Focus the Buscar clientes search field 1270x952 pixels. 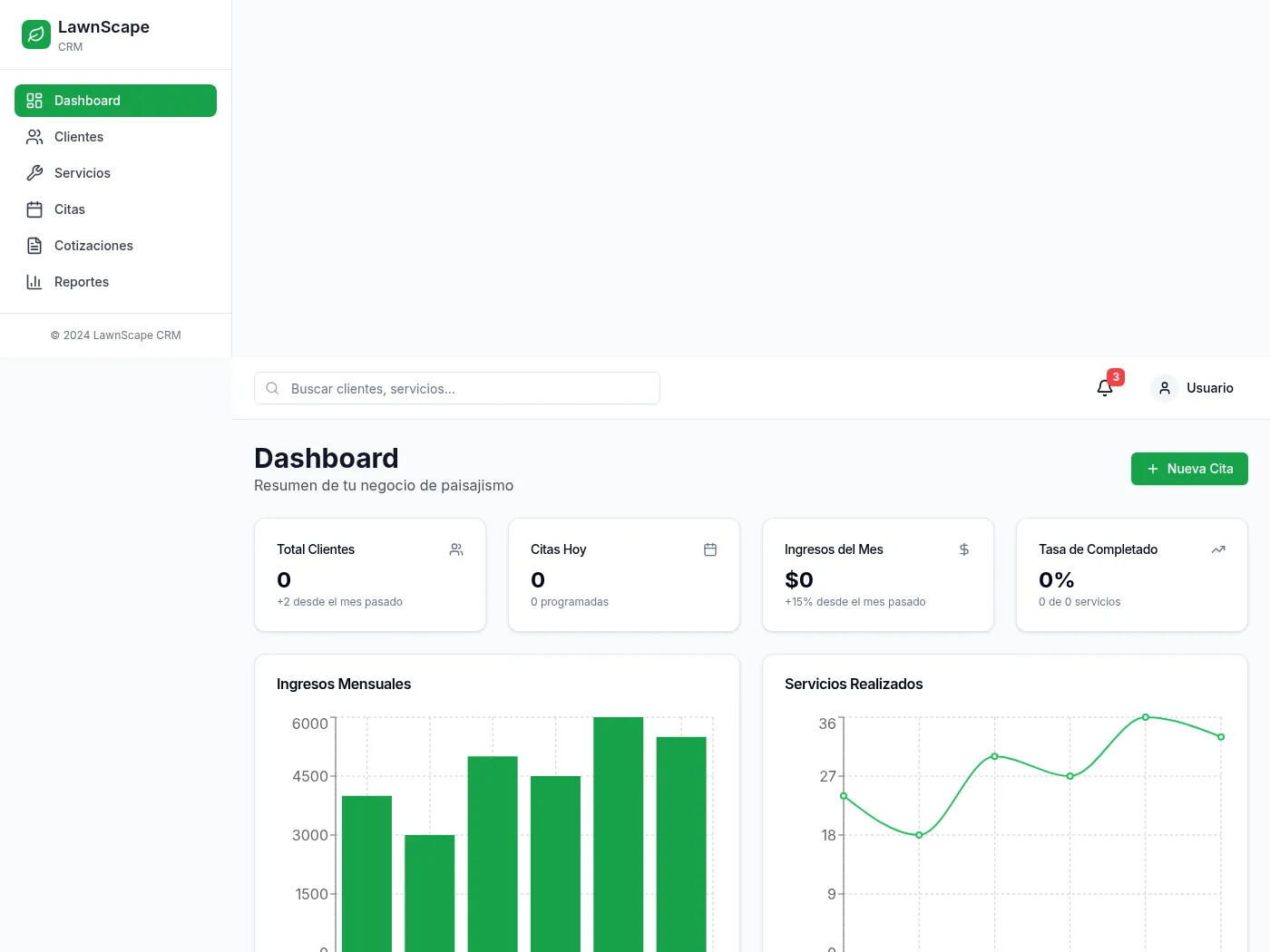[457, 388]
